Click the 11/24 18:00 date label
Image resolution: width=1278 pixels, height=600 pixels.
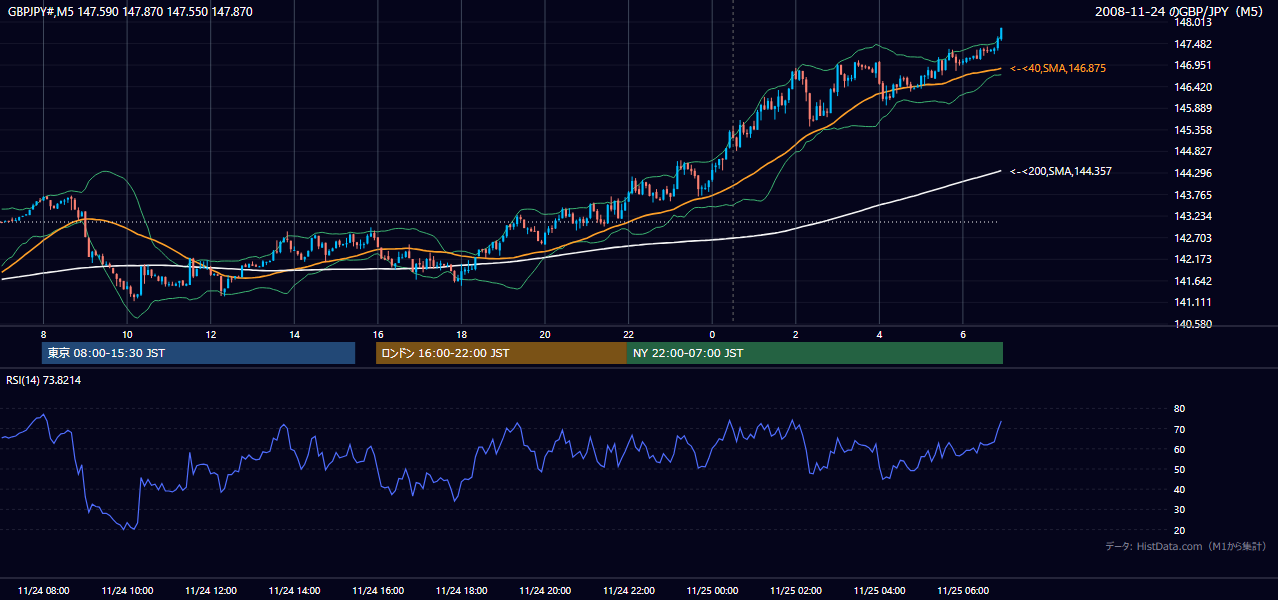[461, 590]
